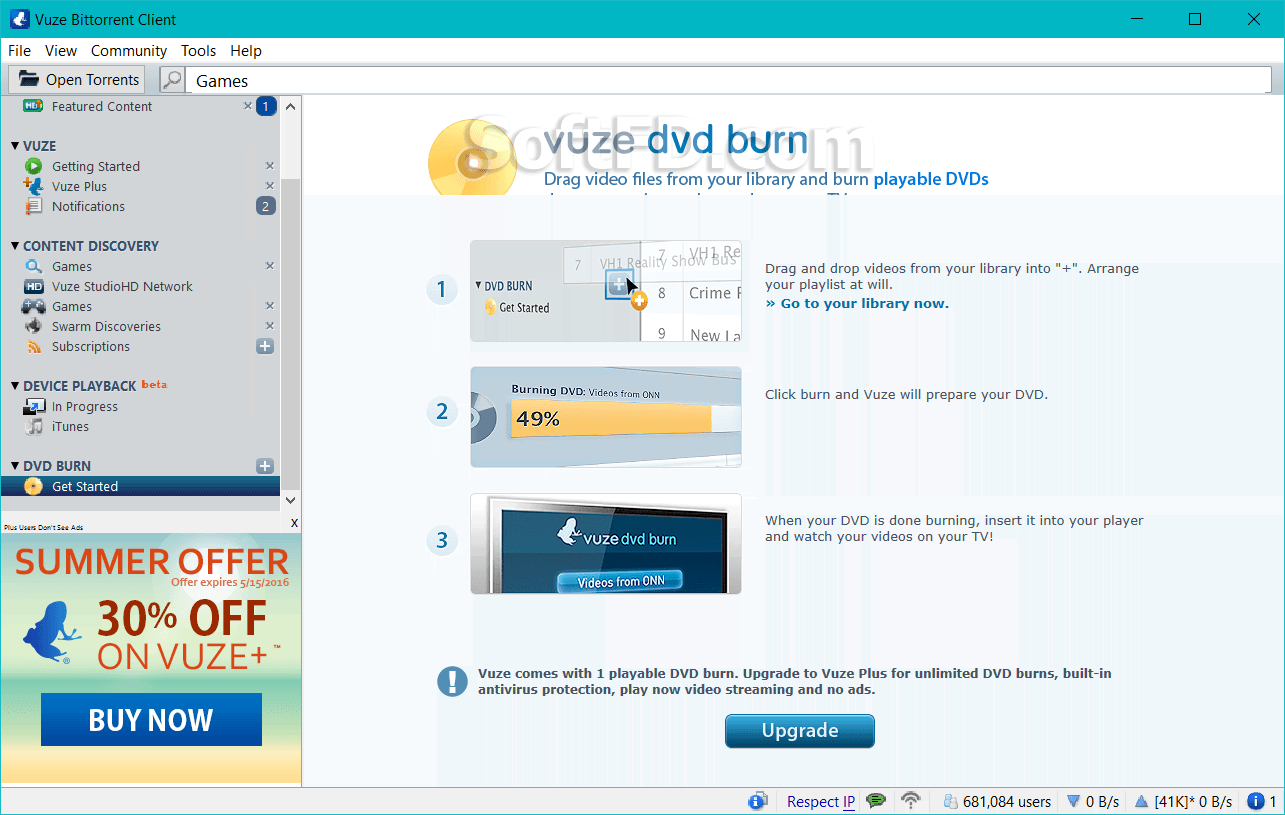Click the blue info icon with count 1

point(1256,801)
